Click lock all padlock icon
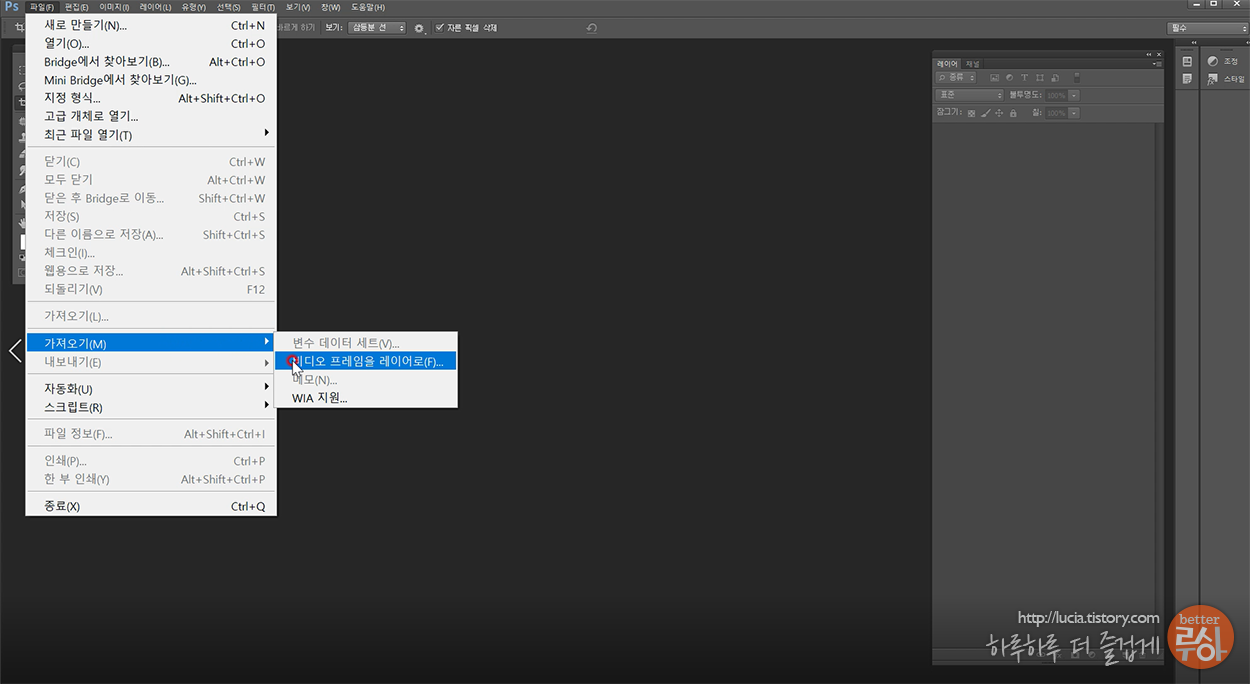Image resolution: width=1250 pixels, height=684 pixels. (x=1013, y=113)
